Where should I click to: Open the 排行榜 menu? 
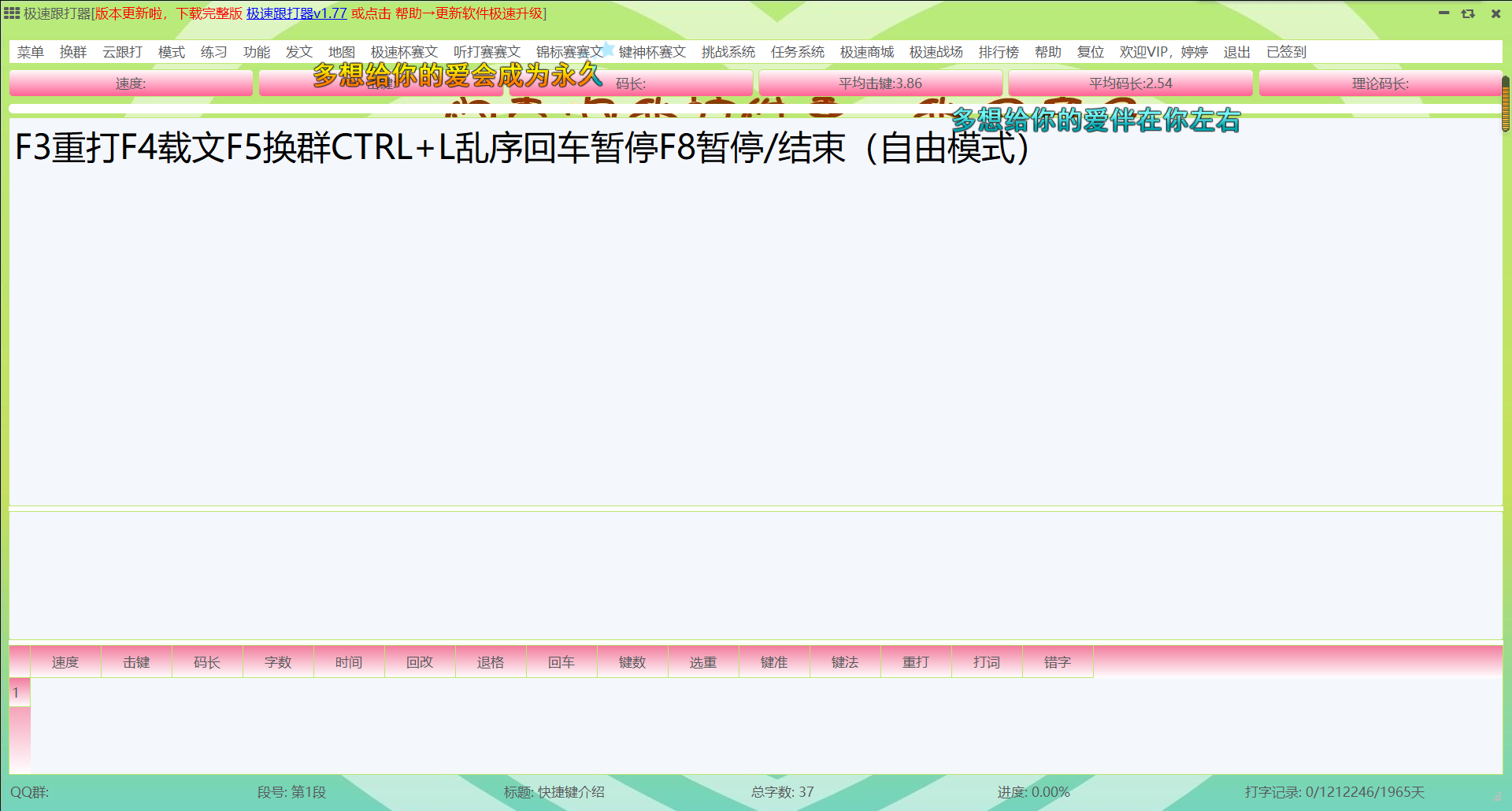click(x=999, y=52)
